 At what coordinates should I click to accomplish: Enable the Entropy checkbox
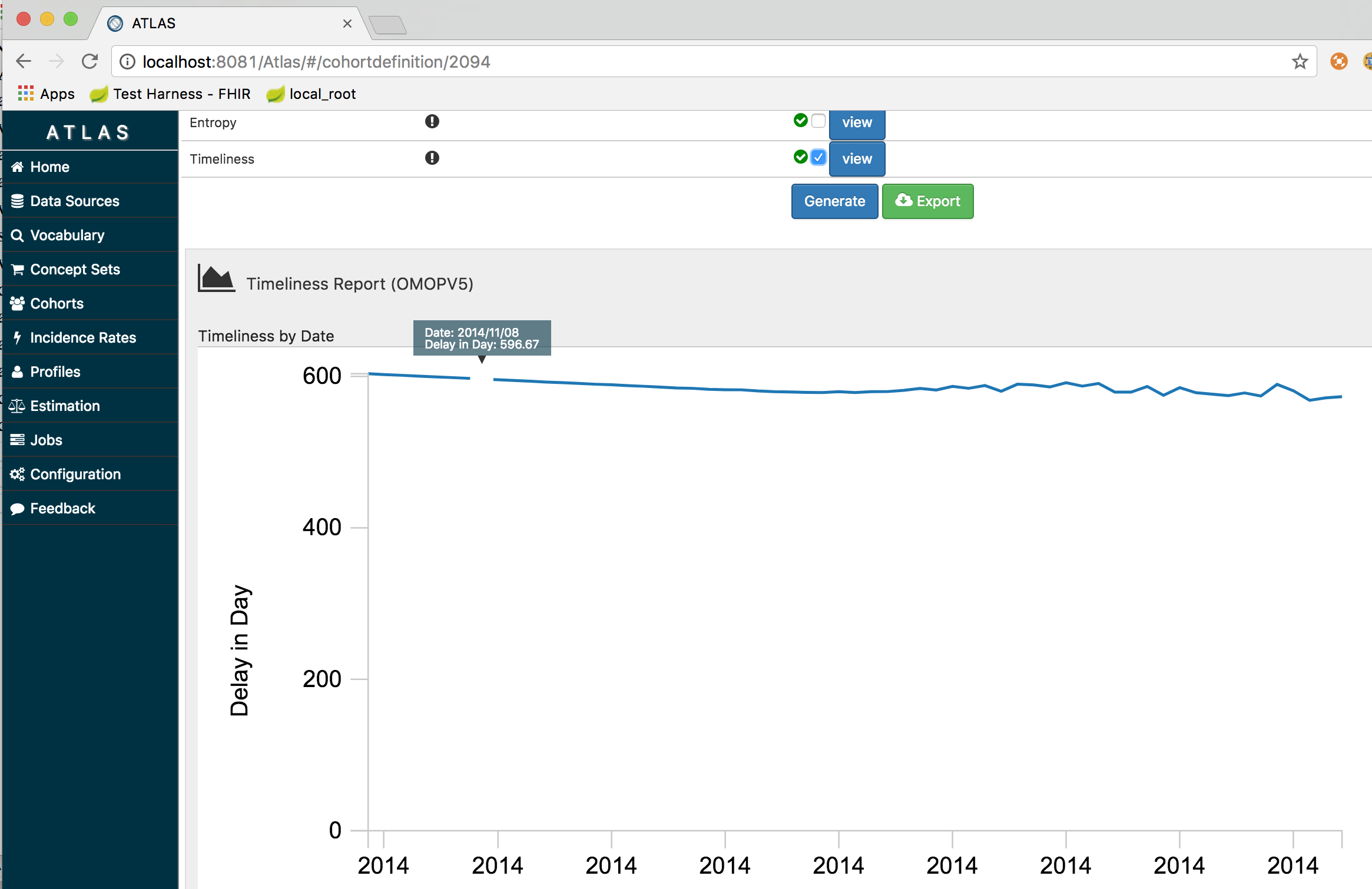(818, 121)
